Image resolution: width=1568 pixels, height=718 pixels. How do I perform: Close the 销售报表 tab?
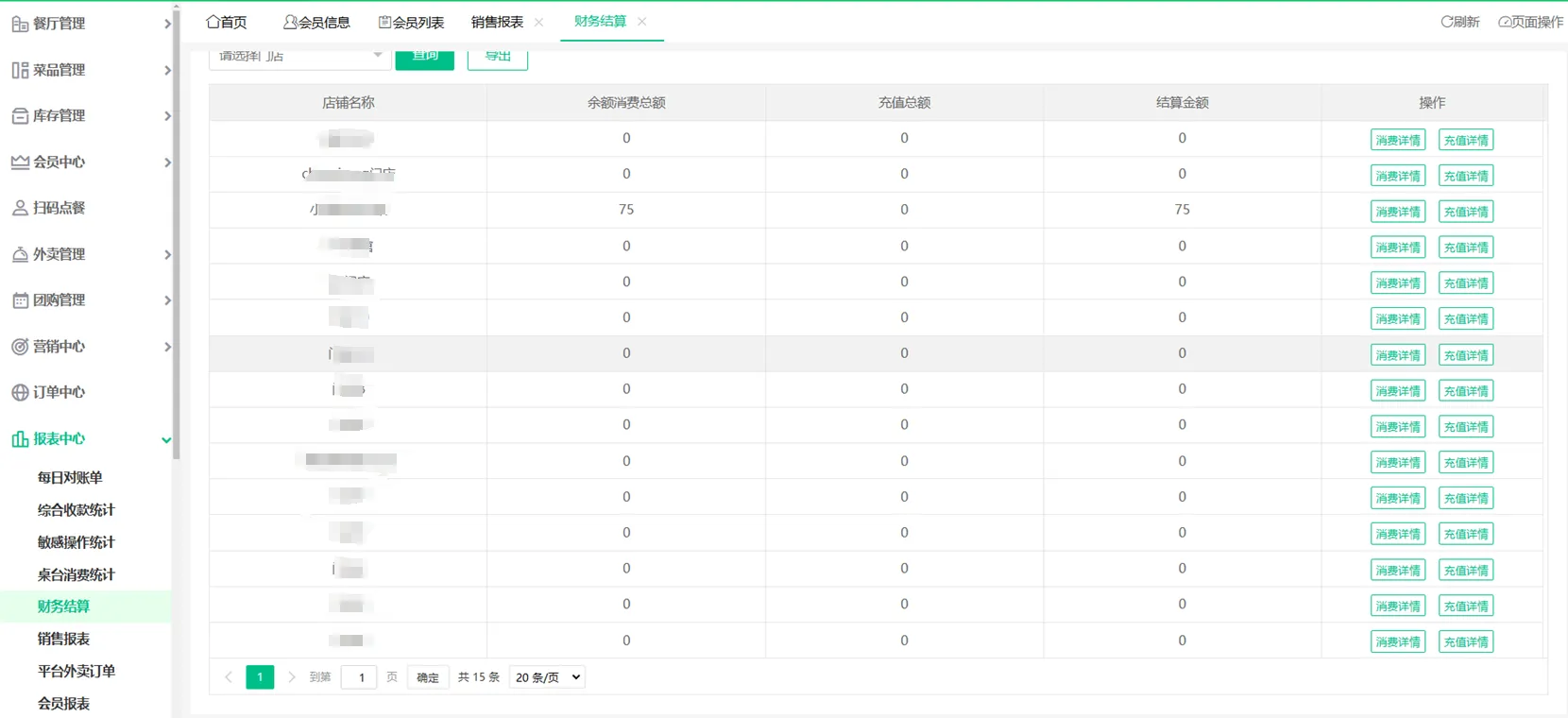[538, 23]
